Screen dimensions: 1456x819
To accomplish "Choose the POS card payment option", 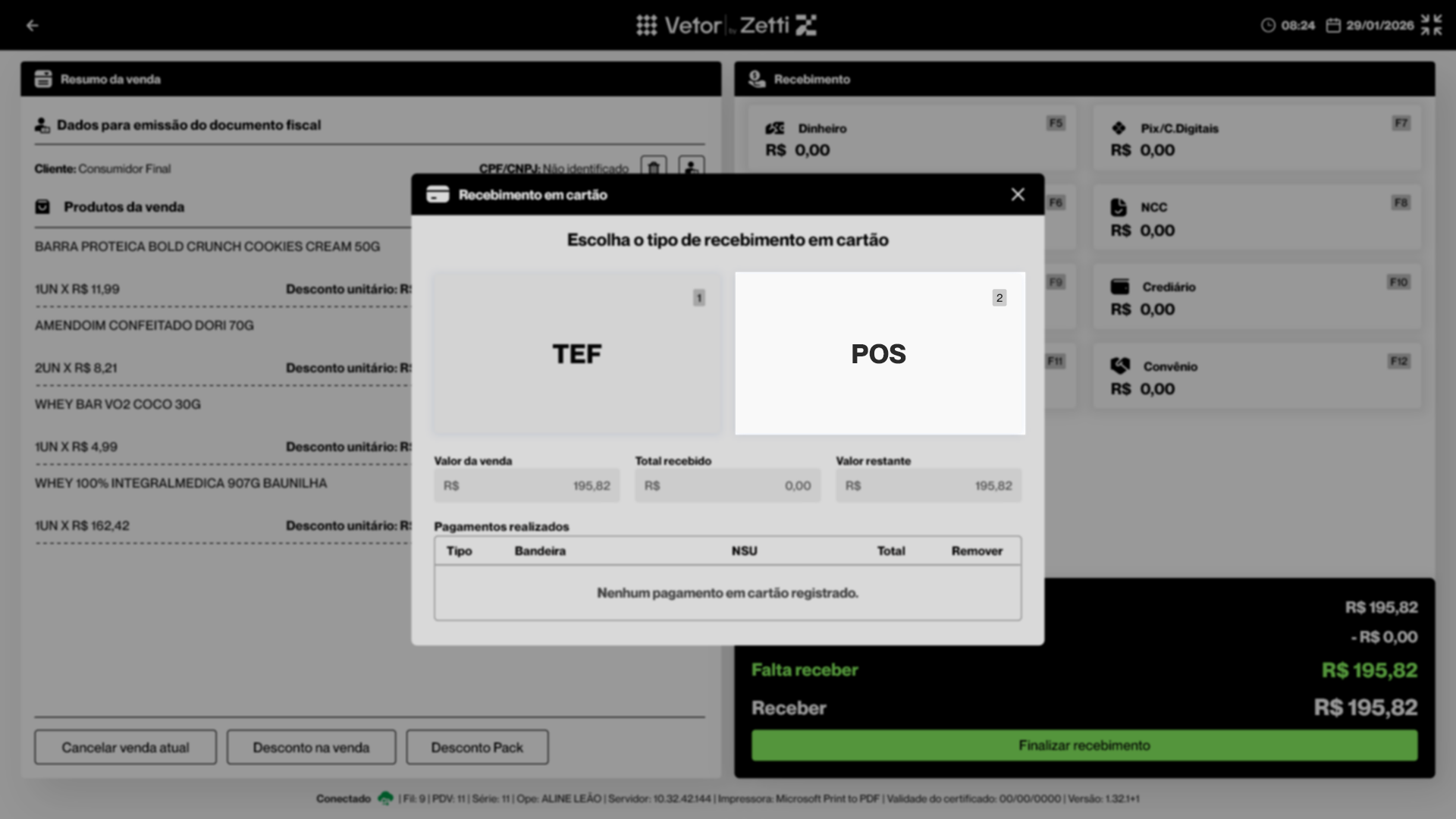I will 880,353.
